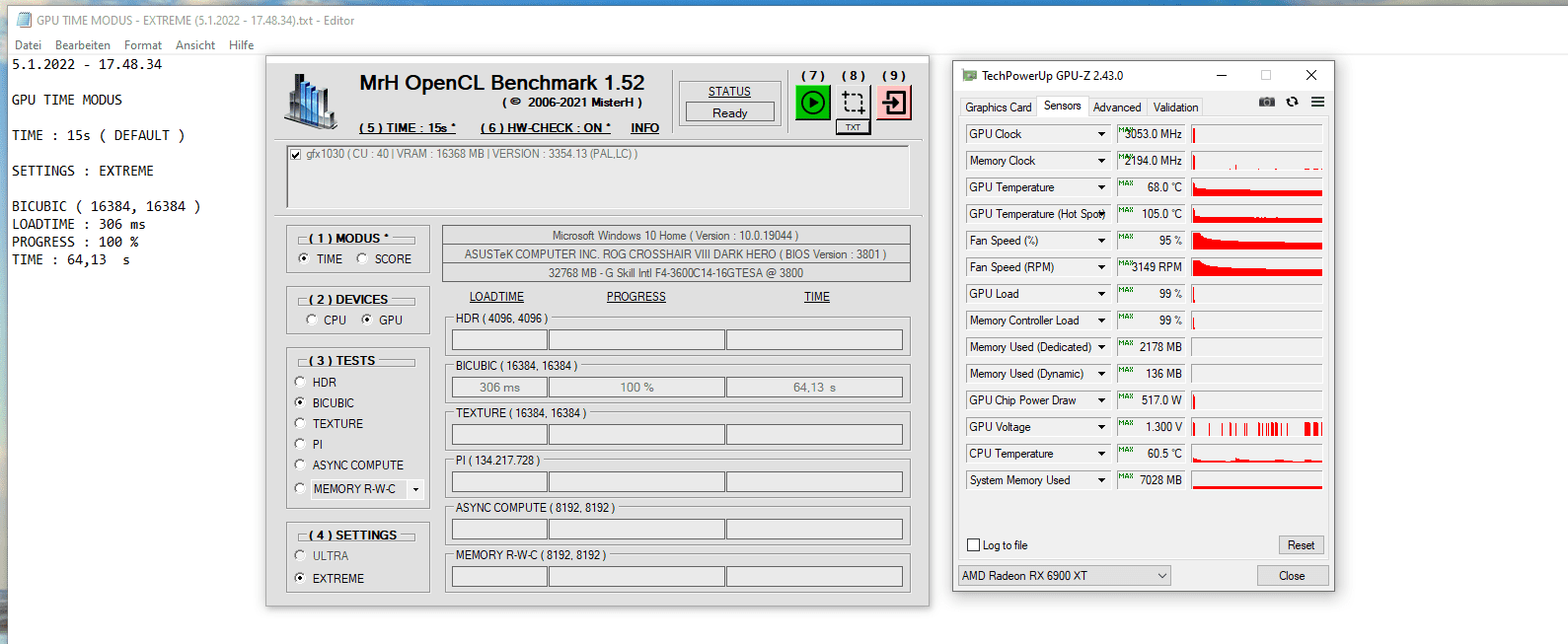Open the CPU Temperature sensor dropdown

(x=1101, y=454)
